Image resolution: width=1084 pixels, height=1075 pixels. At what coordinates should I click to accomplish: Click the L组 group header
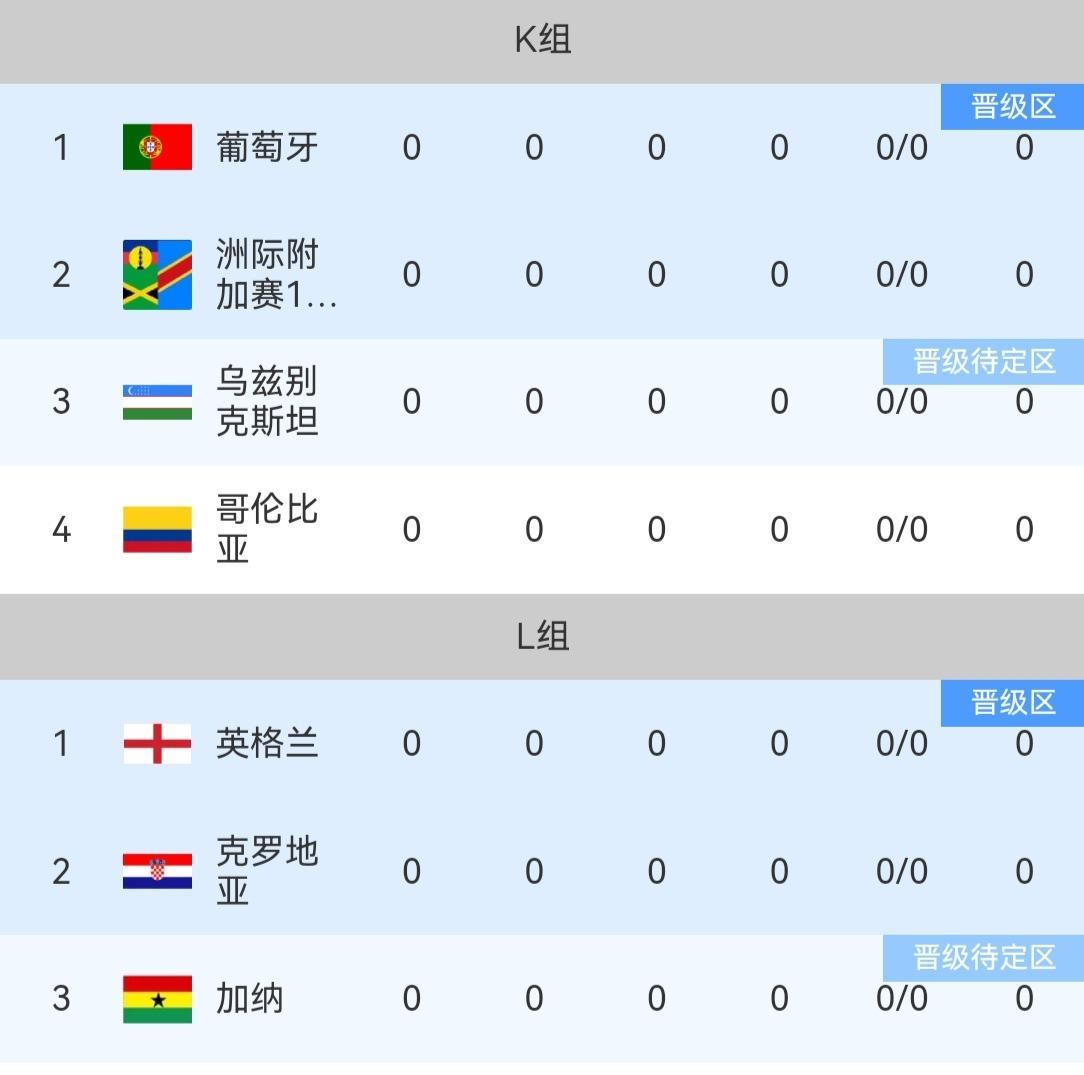(542, 636)
